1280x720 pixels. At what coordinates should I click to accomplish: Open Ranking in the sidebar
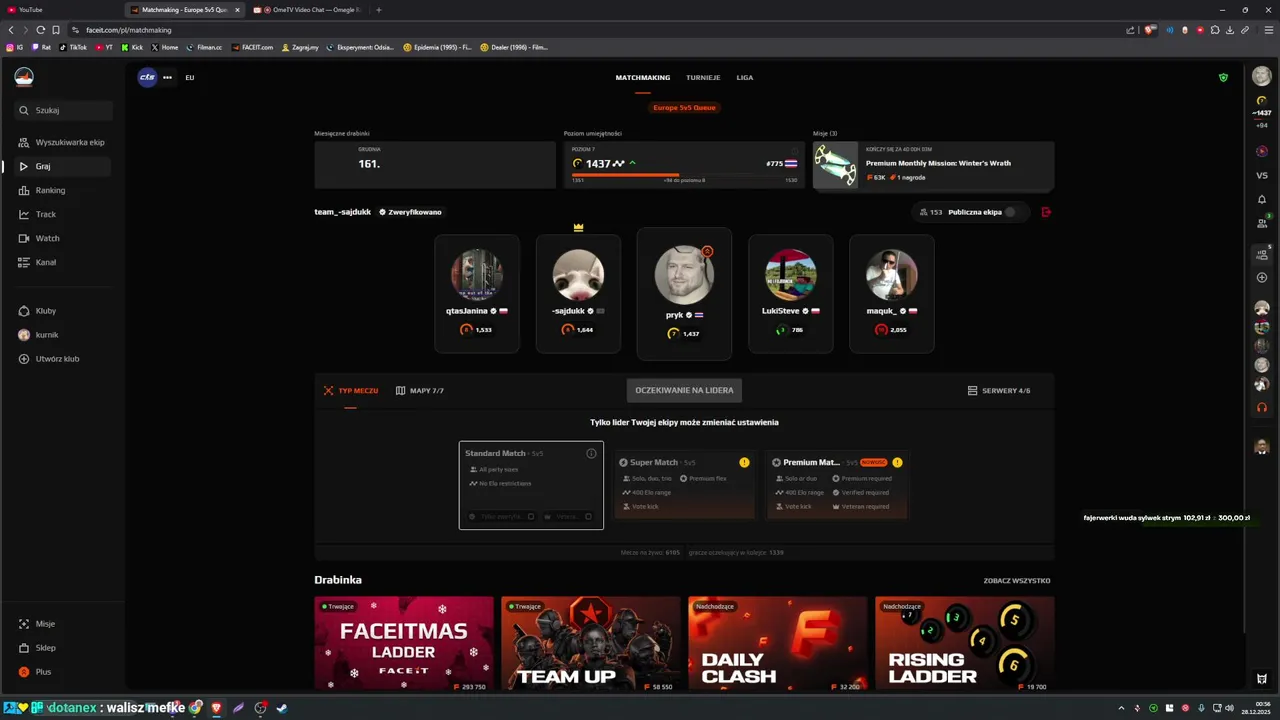tap(62, 190)
